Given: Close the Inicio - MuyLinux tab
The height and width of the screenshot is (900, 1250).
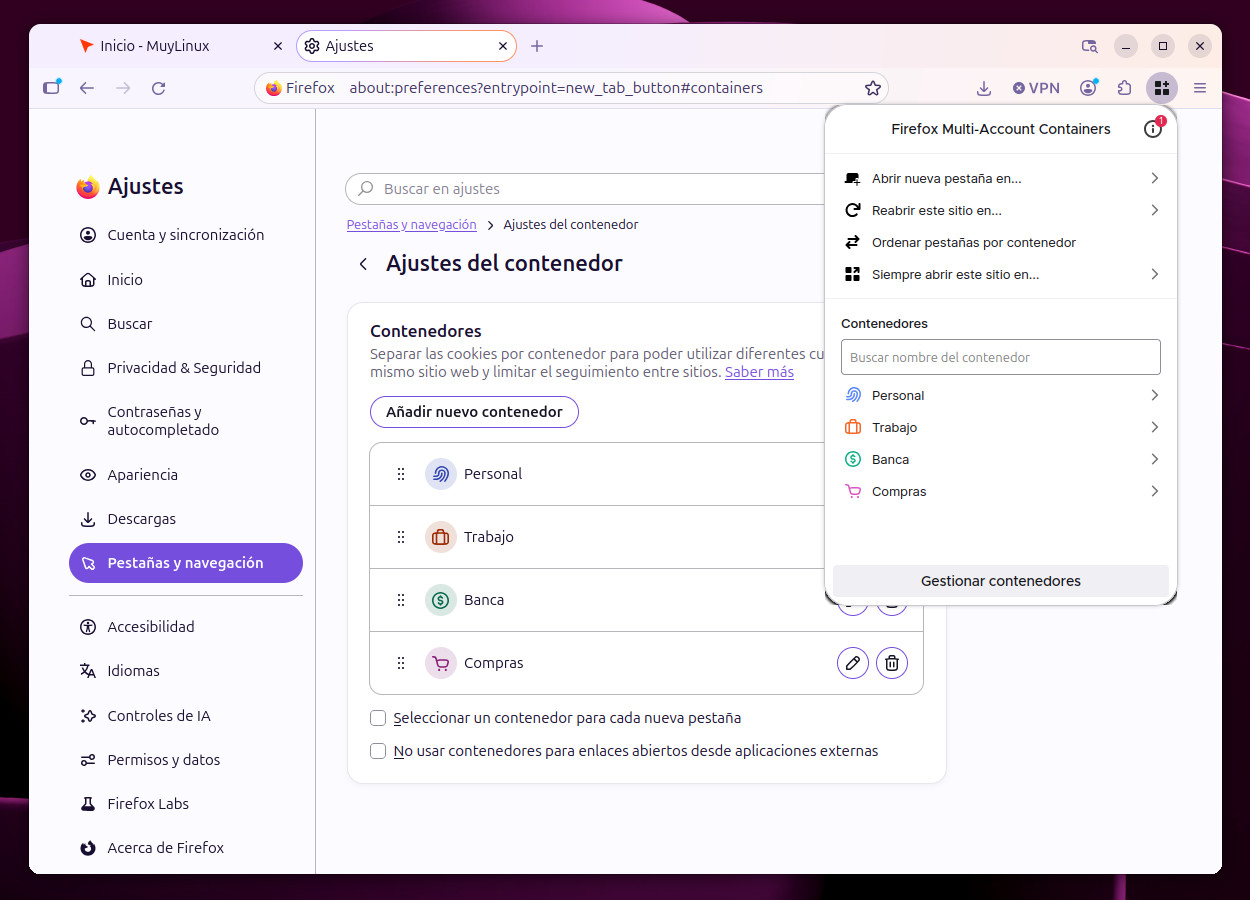Looking at the screenshot, I should click(x=278, y=46).
